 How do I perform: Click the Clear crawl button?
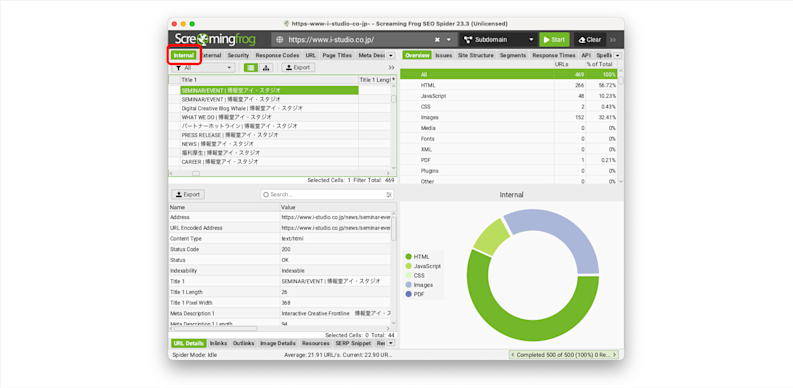(590, 39)
